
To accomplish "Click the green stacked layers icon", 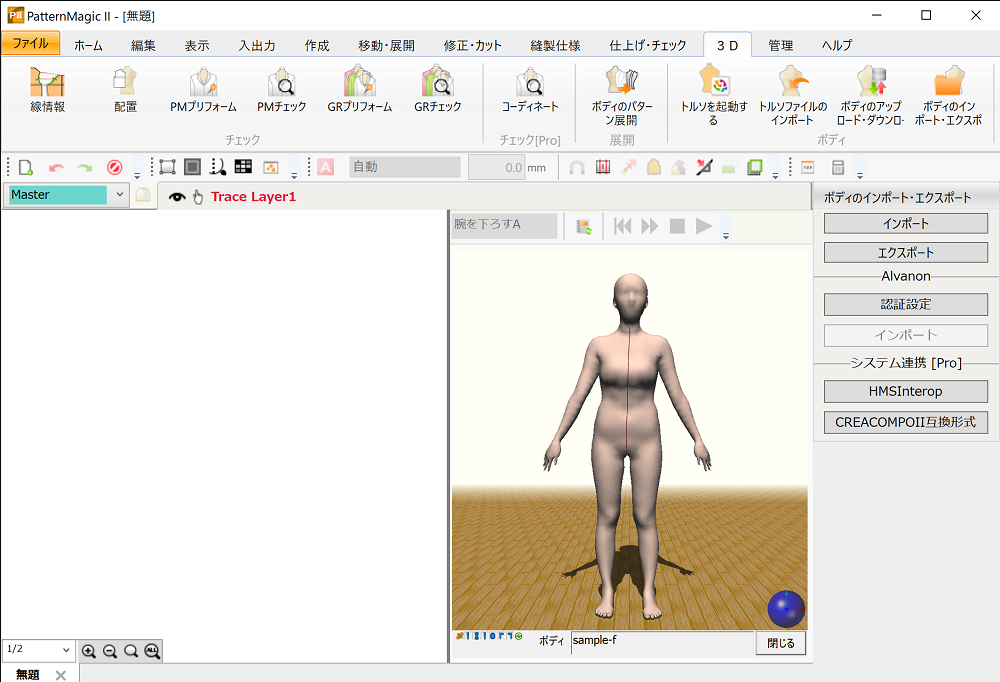I will pyautogui.click(x=755, y=167).
